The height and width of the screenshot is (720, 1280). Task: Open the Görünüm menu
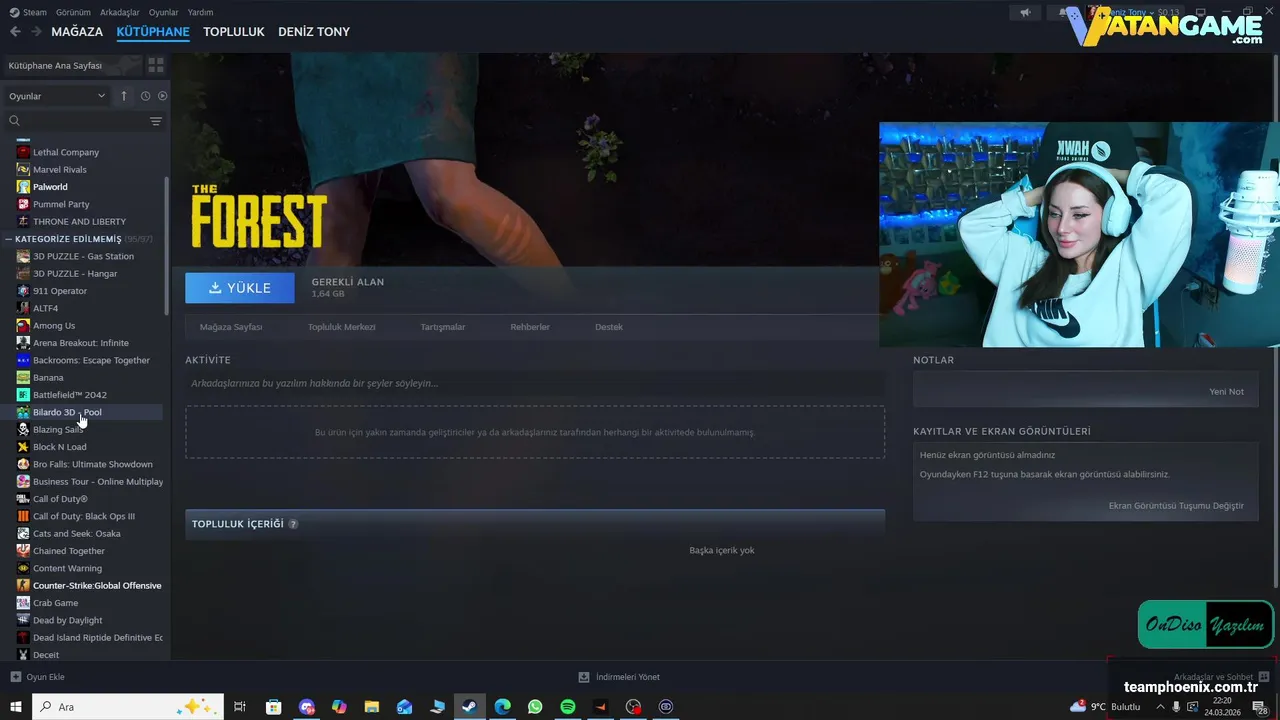[73, 12]
